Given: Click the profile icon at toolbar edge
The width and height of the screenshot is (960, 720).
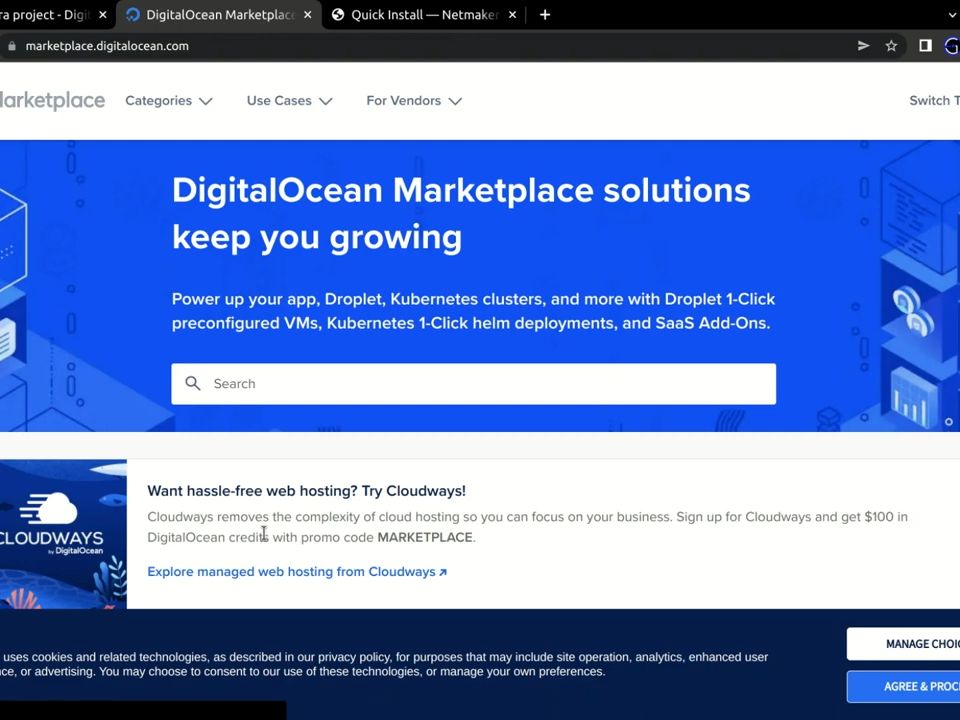Looking at the screenshot, I should click(x=952, y=46).
